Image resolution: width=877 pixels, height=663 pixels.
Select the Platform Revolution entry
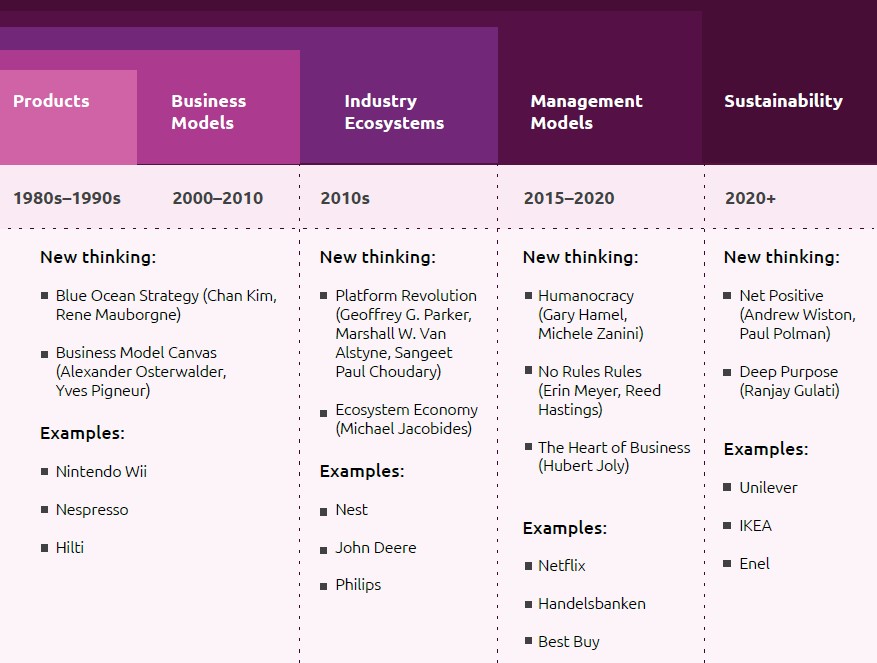tap(405, 333)
